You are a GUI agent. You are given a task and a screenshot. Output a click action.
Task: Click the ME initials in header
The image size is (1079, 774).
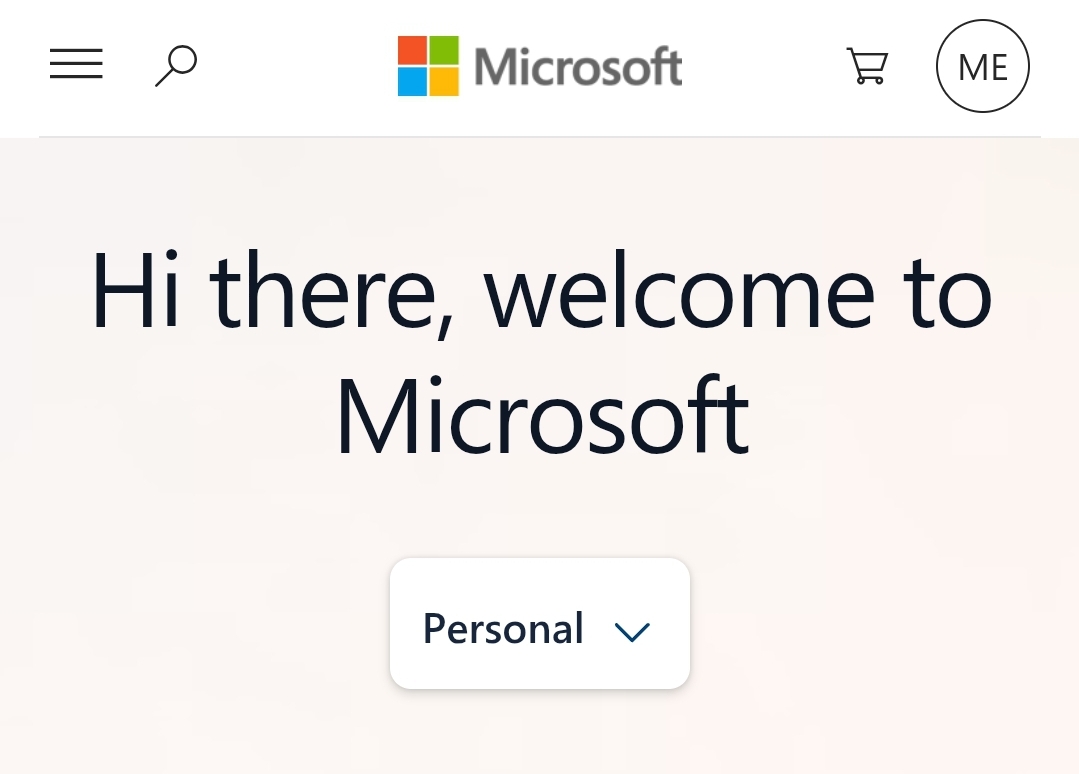(x=983, y=67)
